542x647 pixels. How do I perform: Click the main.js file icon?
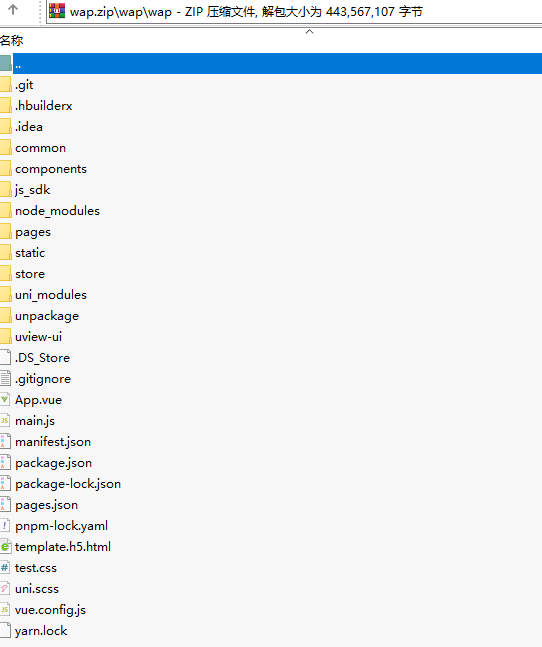pos(5,421)
